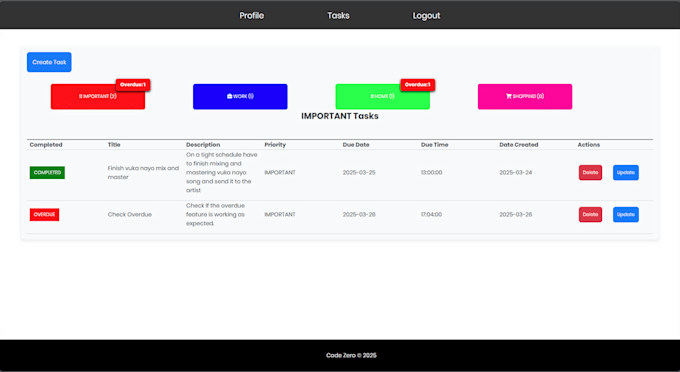680x372 pixels.
Task: Click the briefcase icon on WORK category
Action: [x=229, y=96]
